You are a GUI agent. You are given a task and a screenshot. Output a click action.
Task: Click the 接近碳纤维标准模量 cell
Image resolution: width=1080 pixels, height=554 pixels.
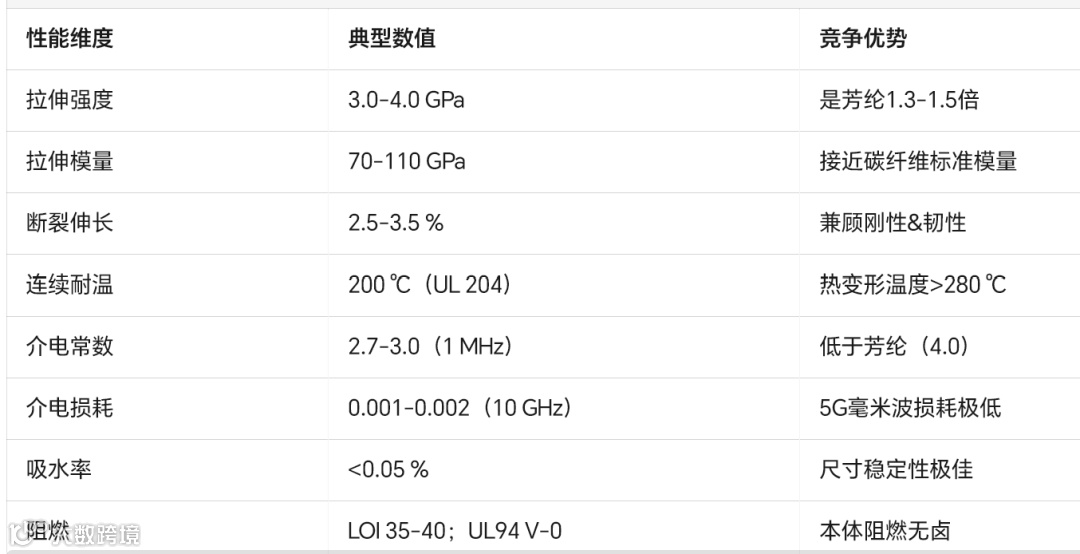(x=917, y=161)
